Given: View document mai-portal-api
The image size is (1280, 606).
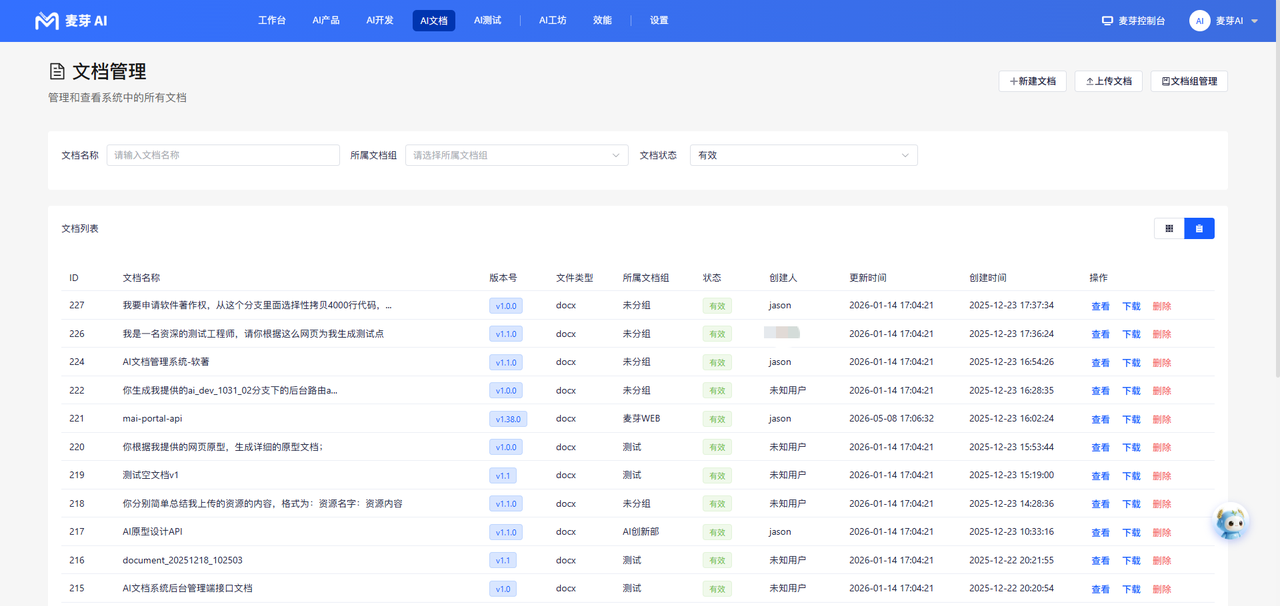Looking at the screenshot, I should [1100, 419].
